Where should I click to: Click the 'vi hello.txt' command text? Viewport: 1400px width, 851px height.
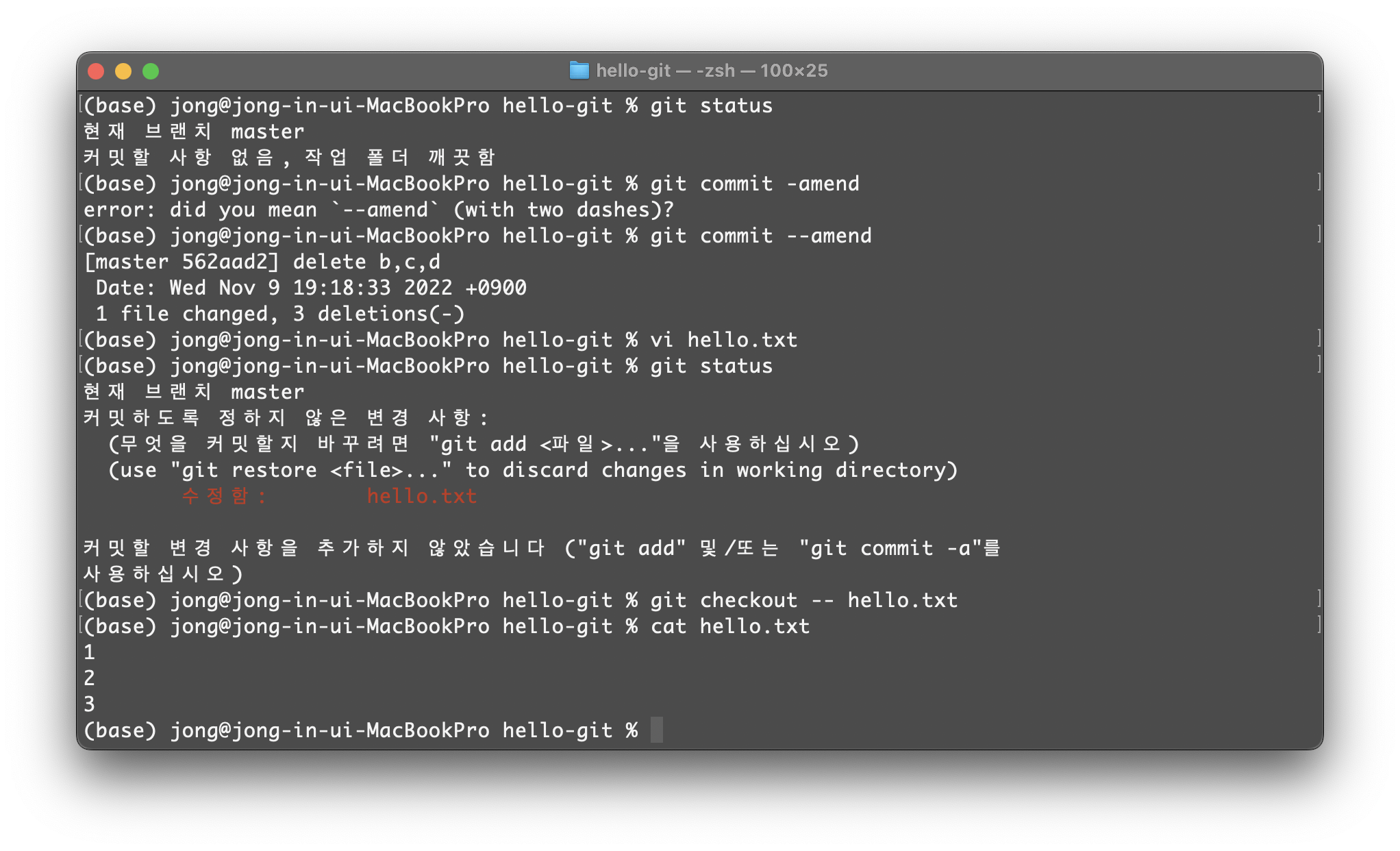(723, 340)
